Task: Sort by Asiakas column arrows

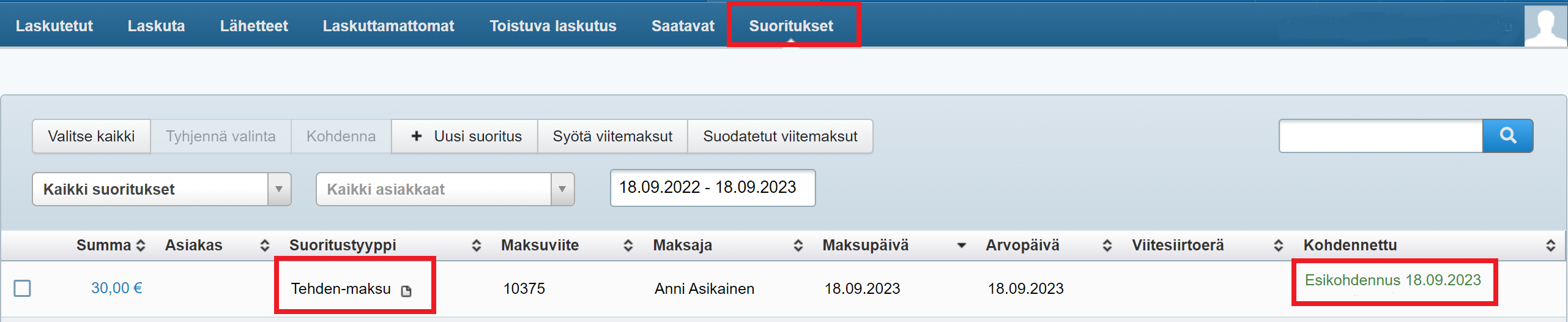Action: coord(265,245)
